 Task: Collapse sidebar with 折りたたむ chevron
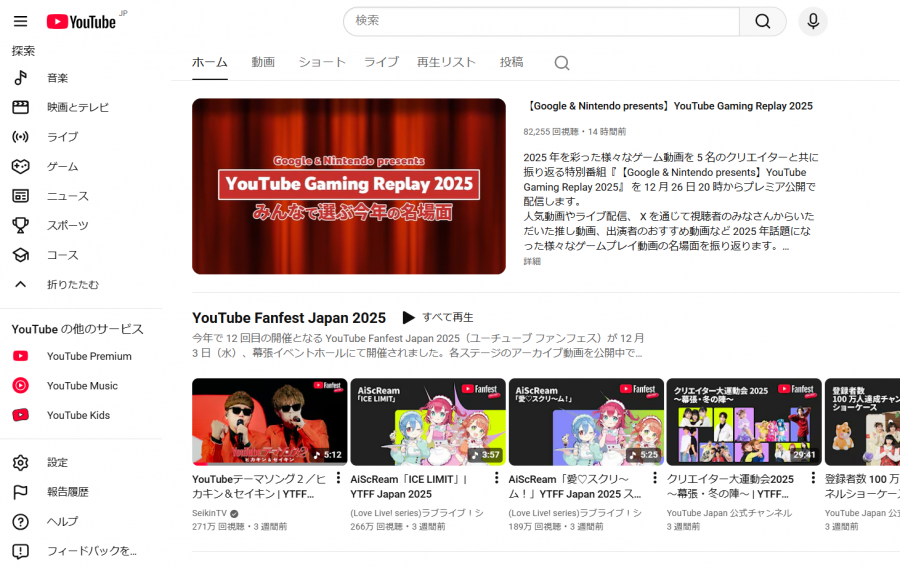[x=21, y=284]
